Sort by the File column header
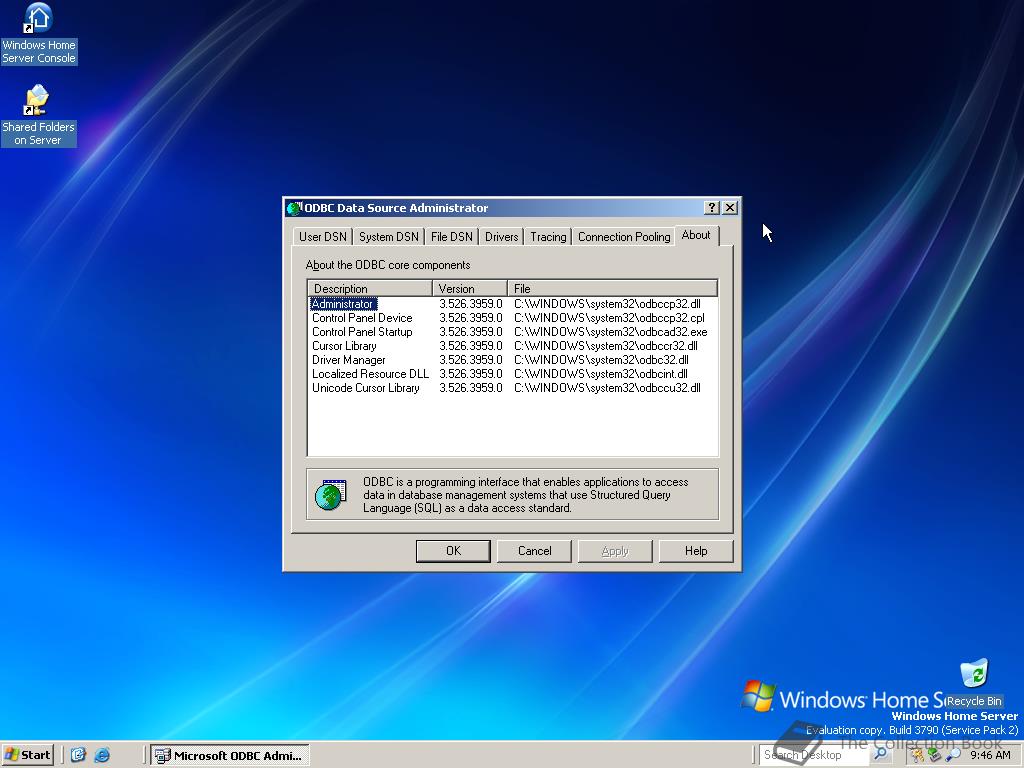The height and width of the screenshot is (768, 1024). 613,289
